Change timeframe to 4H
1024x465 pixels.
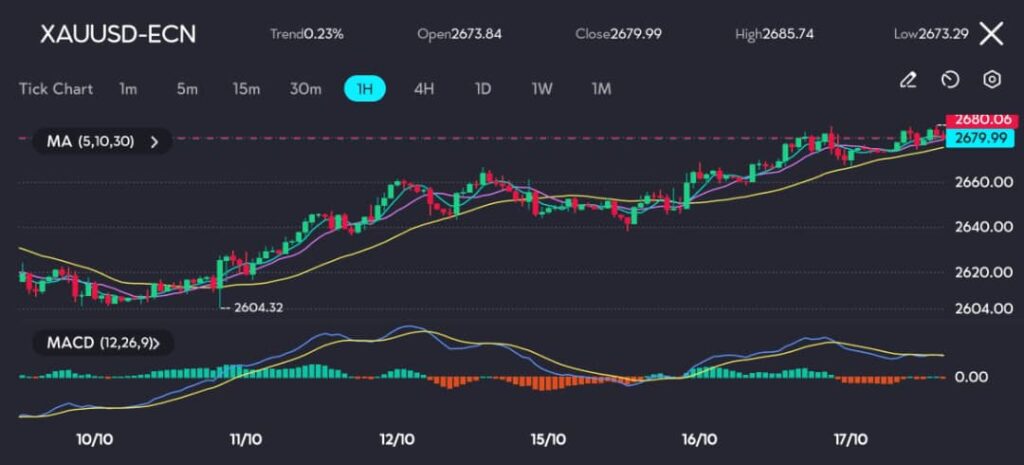click(x=424, y=89)
